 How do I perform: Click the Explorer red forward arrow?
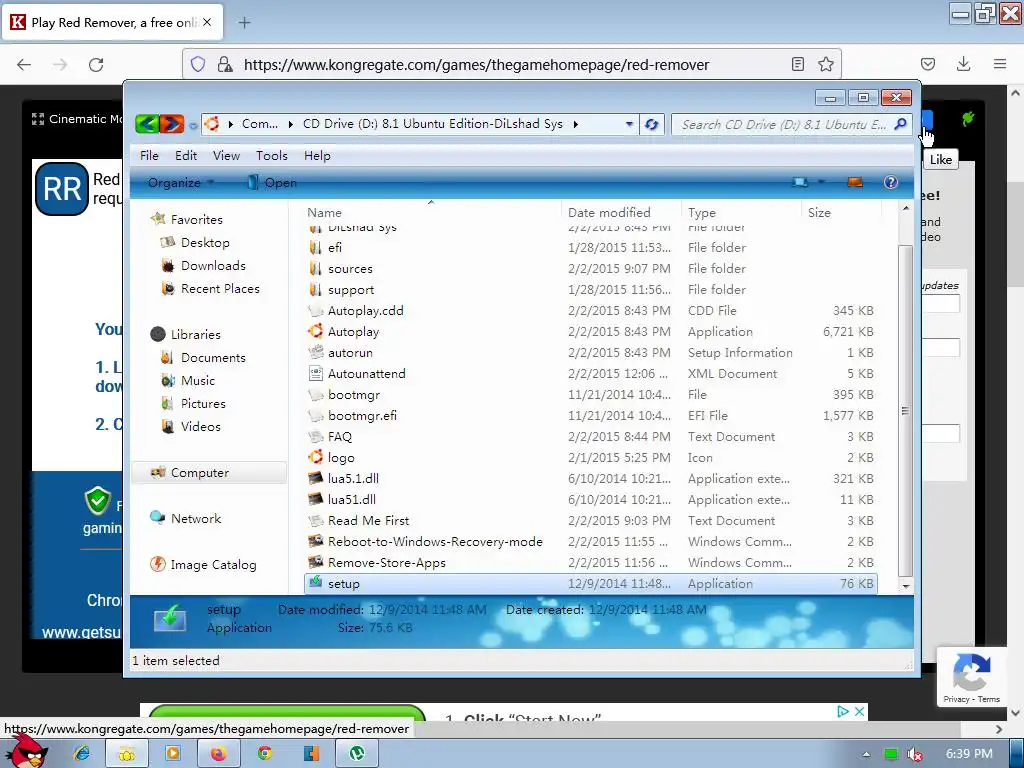172,123
